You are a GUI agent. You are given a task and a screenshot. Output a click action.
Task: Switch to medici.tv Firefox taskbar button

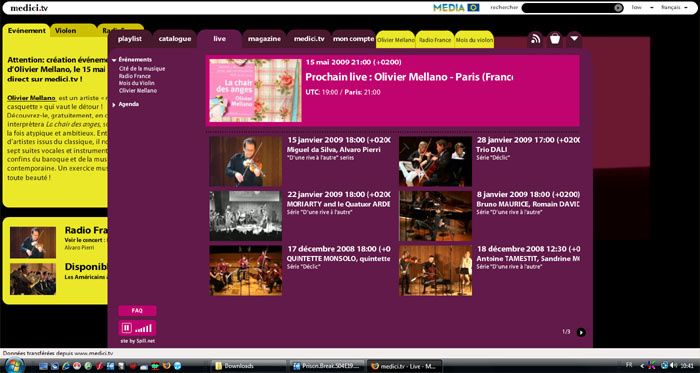point(404,366)
